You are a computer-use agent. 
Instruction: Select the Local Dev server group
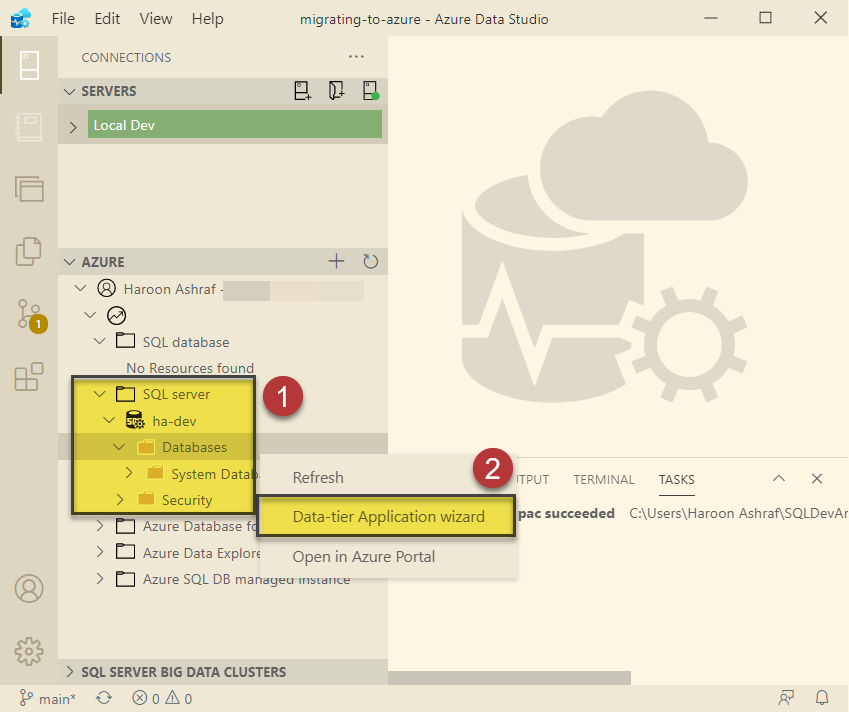(x=234, y=125)
